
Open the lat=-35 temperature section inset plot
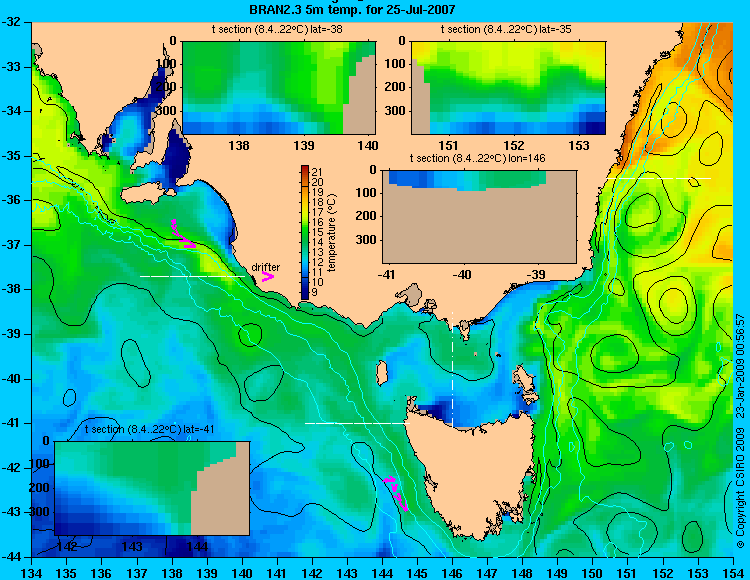click(508, 88)
